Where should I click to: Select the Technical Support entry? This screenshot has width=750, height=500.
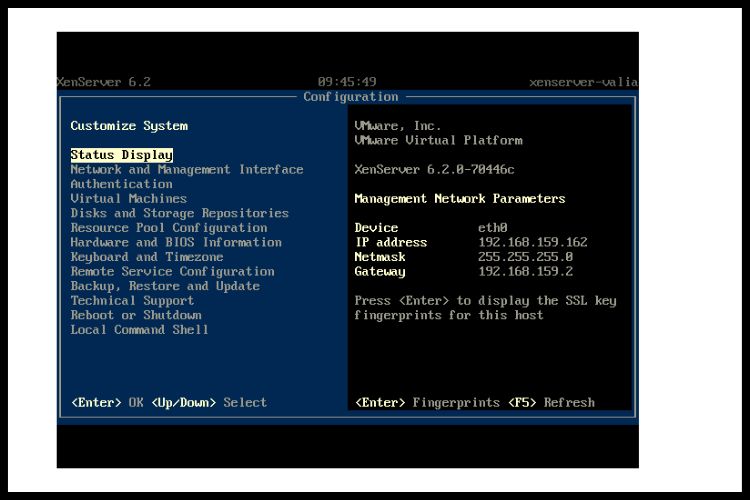(132, 300)
